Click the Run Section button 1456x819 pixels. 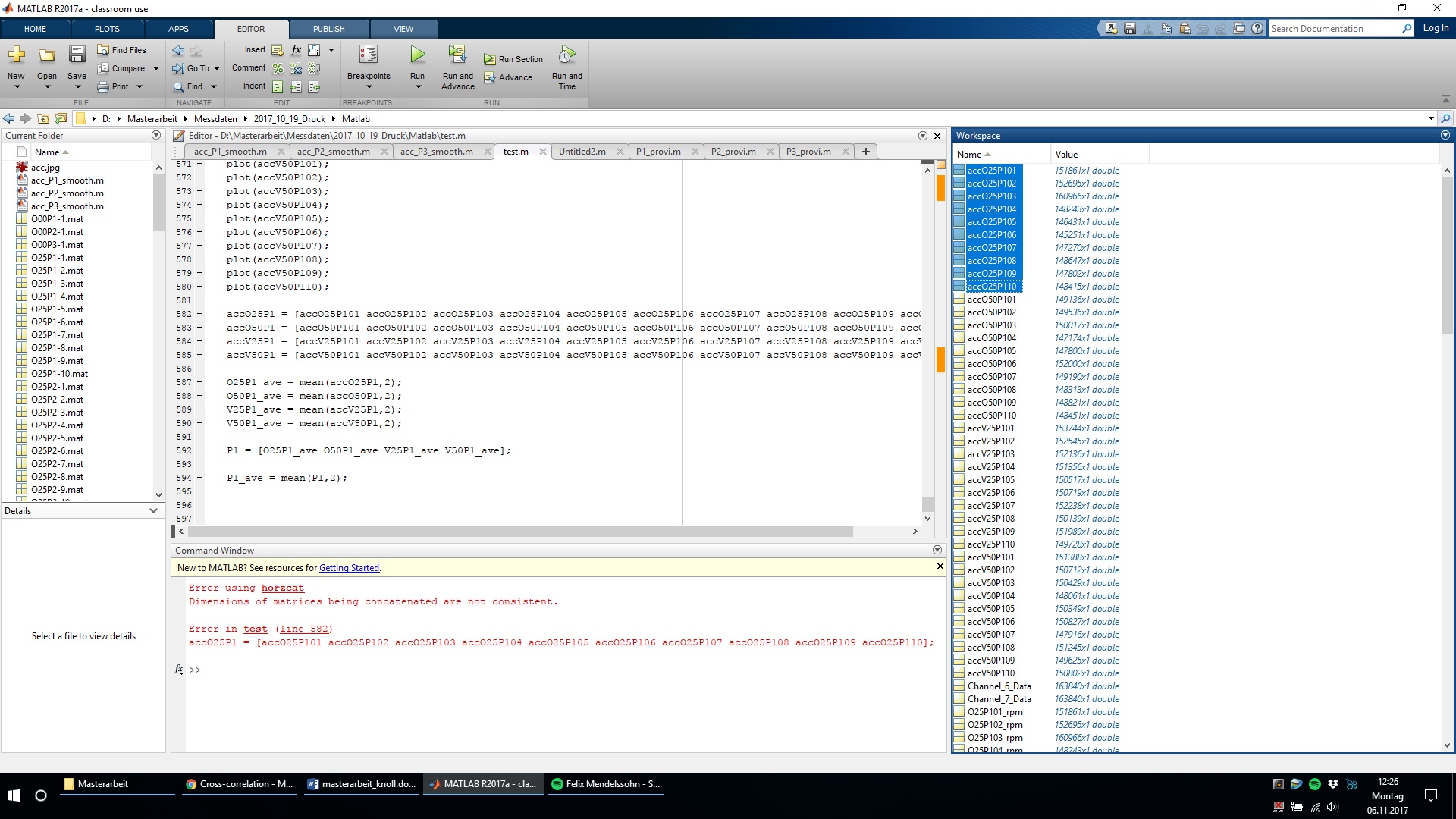513,59
